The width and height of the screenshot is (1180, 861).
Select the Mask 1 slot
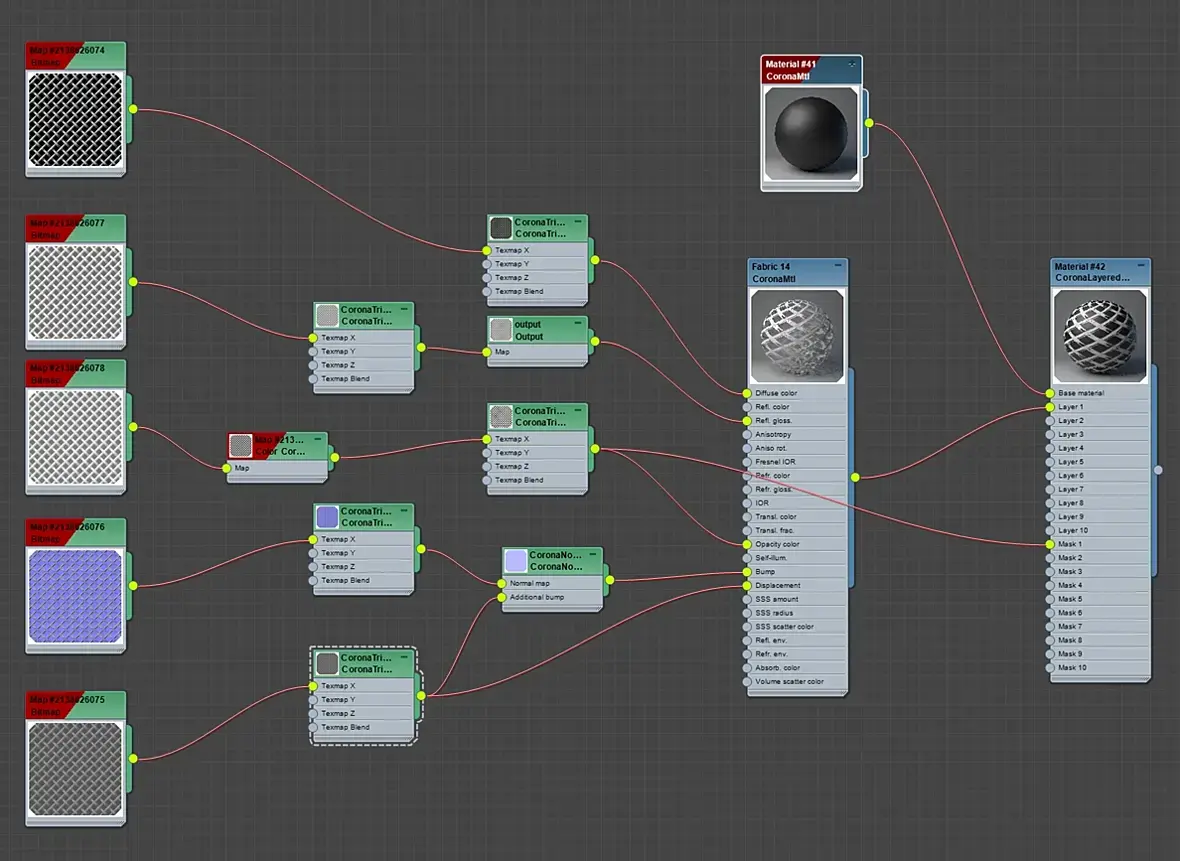1099,544
